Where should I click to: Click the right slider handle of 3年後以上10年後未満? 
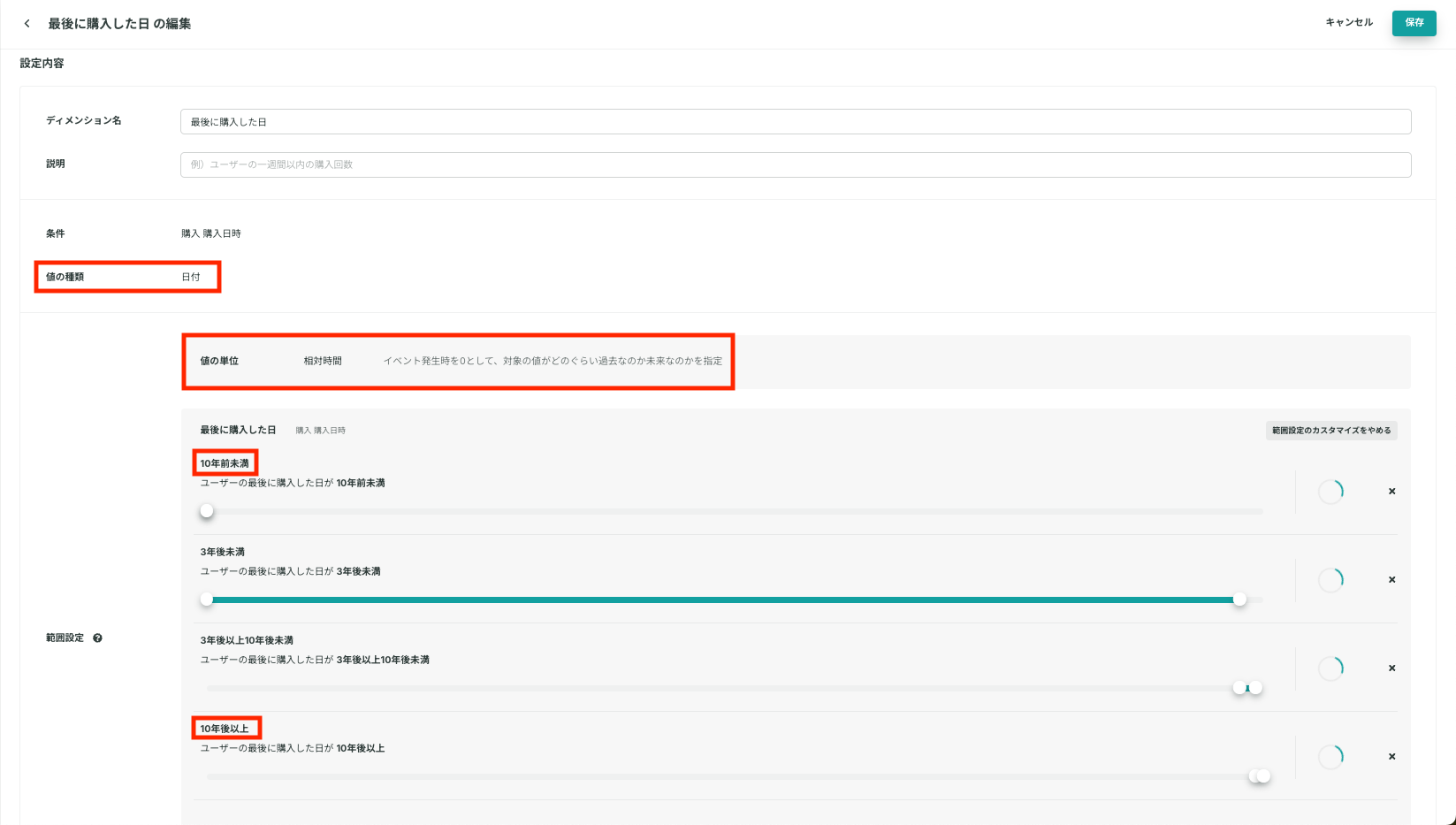tap(1256, 688)
